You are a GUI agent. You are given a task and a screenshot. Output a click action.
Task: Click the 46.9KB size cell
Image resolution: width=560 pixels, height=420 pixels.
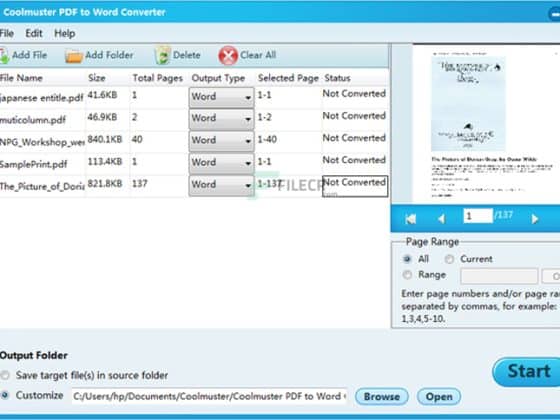point(102,117)
